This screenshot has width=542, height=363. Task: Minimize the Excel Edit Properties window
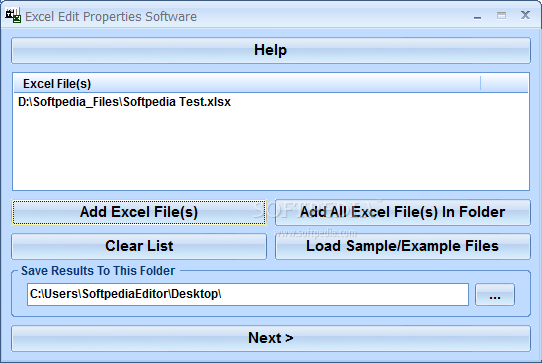tap(477, 16)
